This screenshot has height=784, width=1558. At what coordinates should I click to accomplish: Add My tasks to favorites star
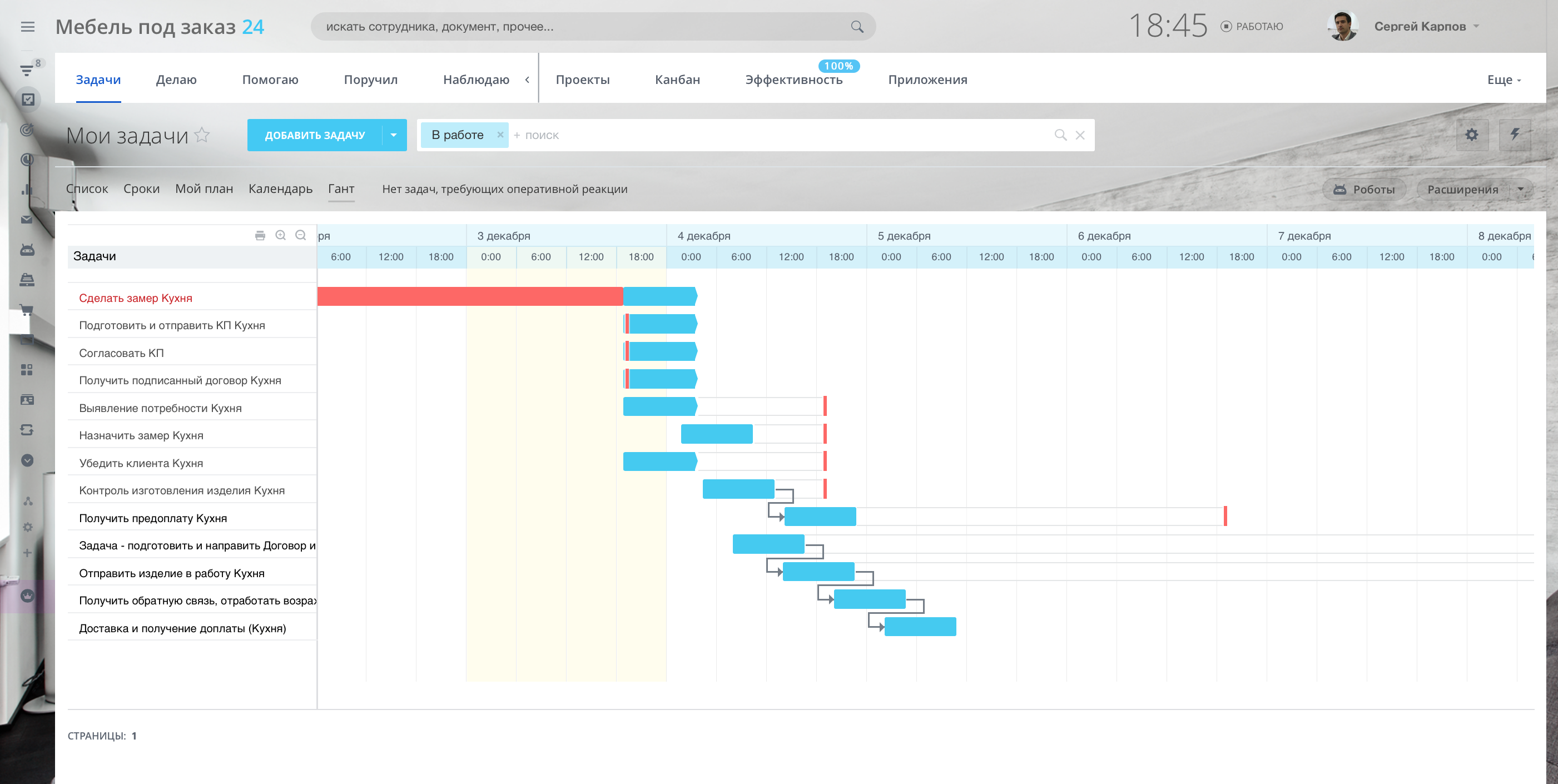tap(202, 135)
